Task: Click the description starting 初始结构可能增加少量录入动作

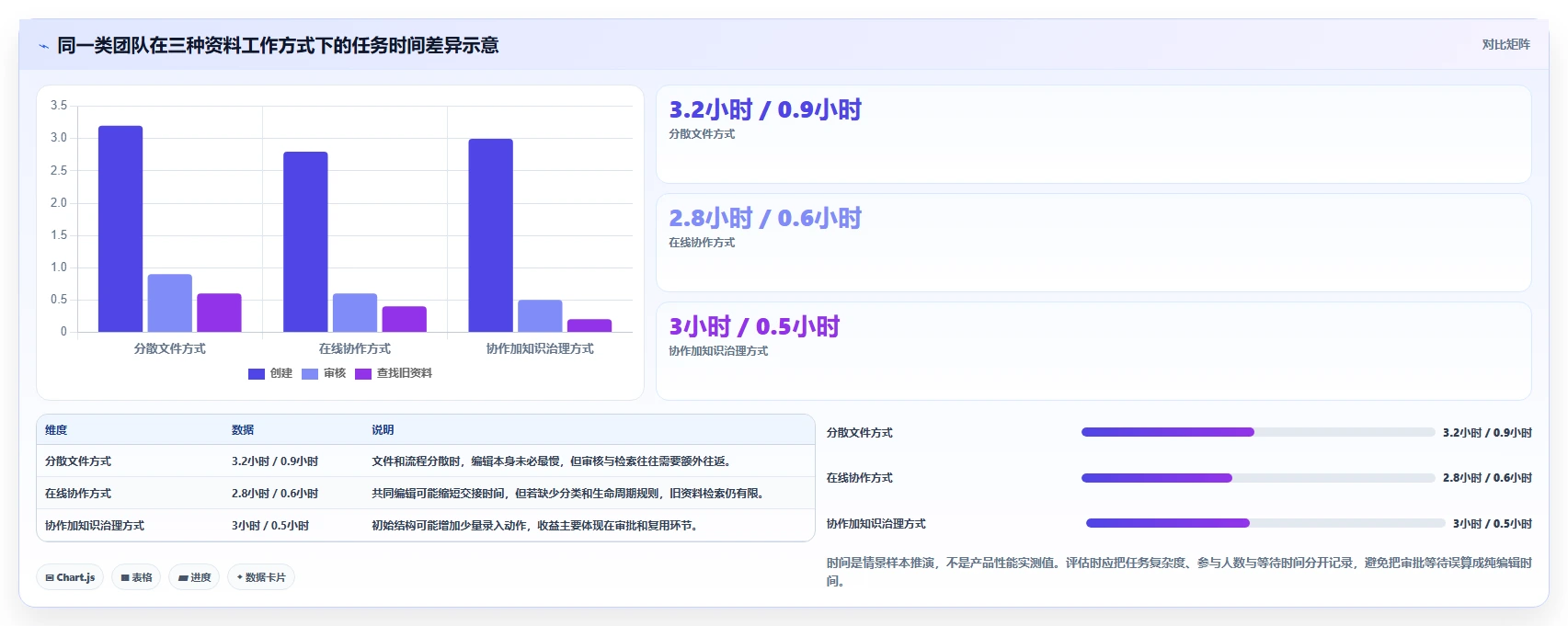Action: point(534,526)
